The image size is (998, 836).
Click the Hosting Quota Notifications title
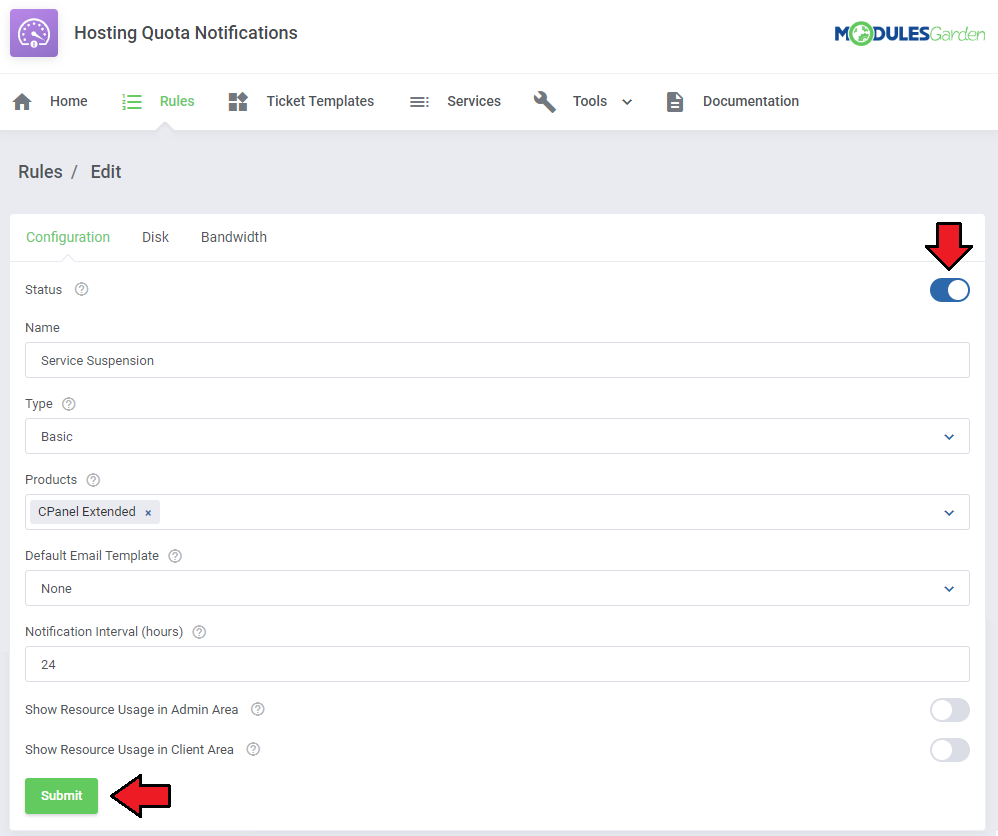point(186,33)
